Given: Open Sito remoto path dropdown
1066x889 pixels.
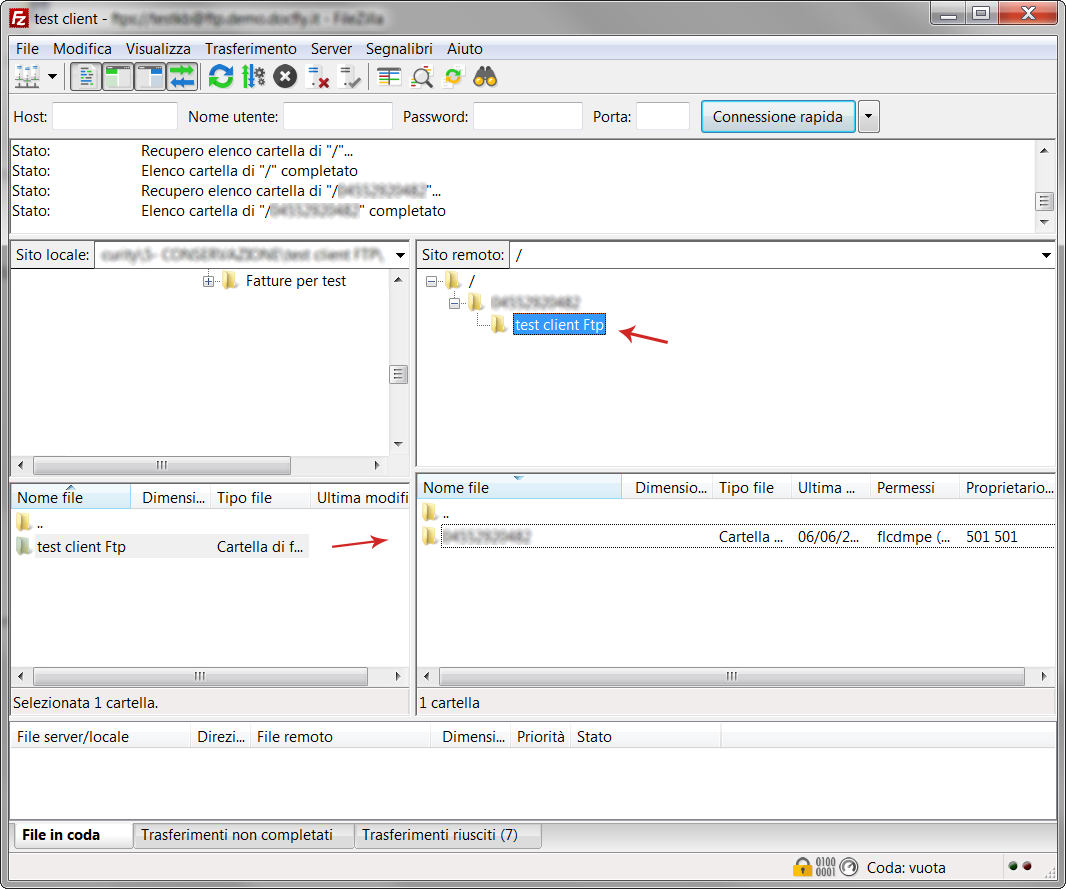Looking at the screenshot, I should (1046, 255).
